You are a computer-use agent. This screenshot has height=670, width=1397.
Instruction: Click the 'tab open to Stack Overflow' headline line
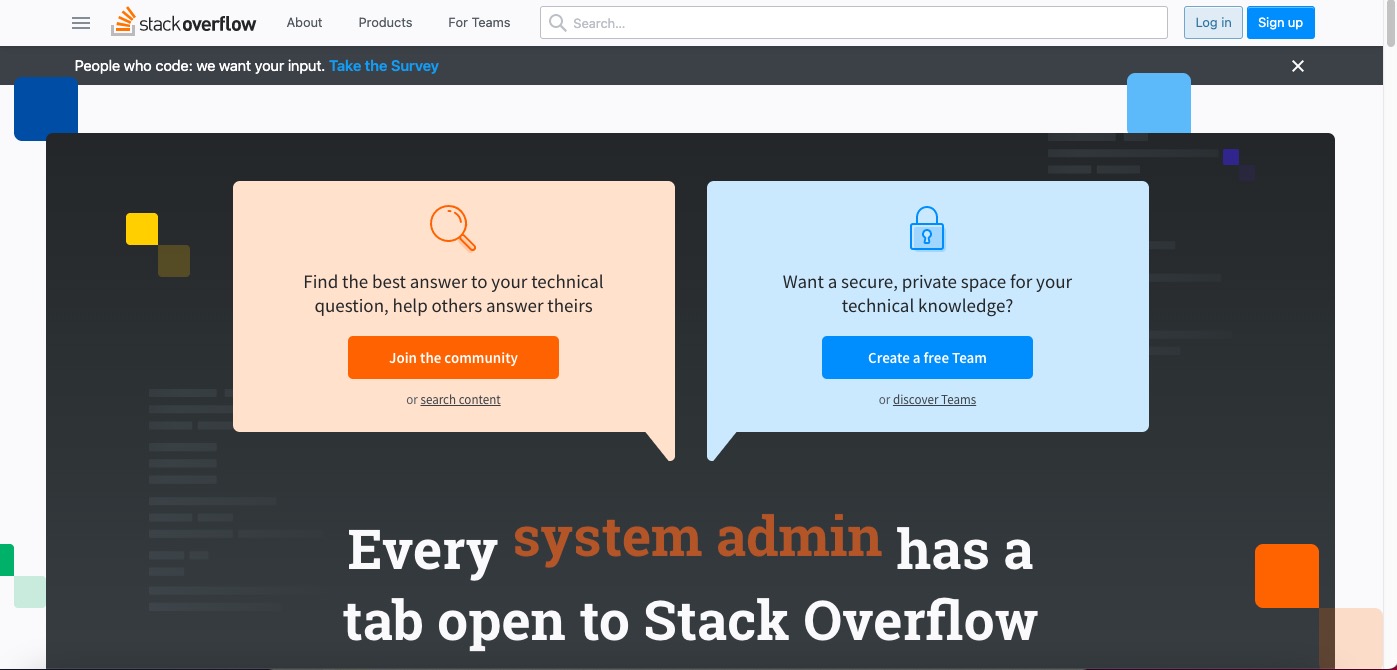click(690, 621)
